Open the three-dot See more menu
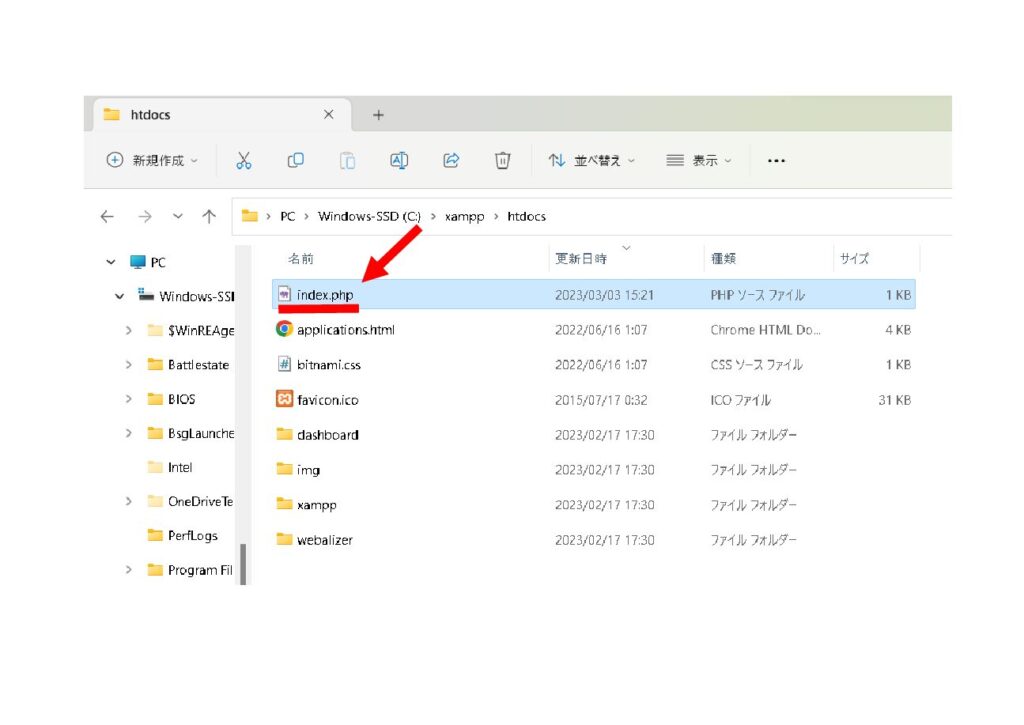Screen dimensions: 1024x725 pos(776,160)
